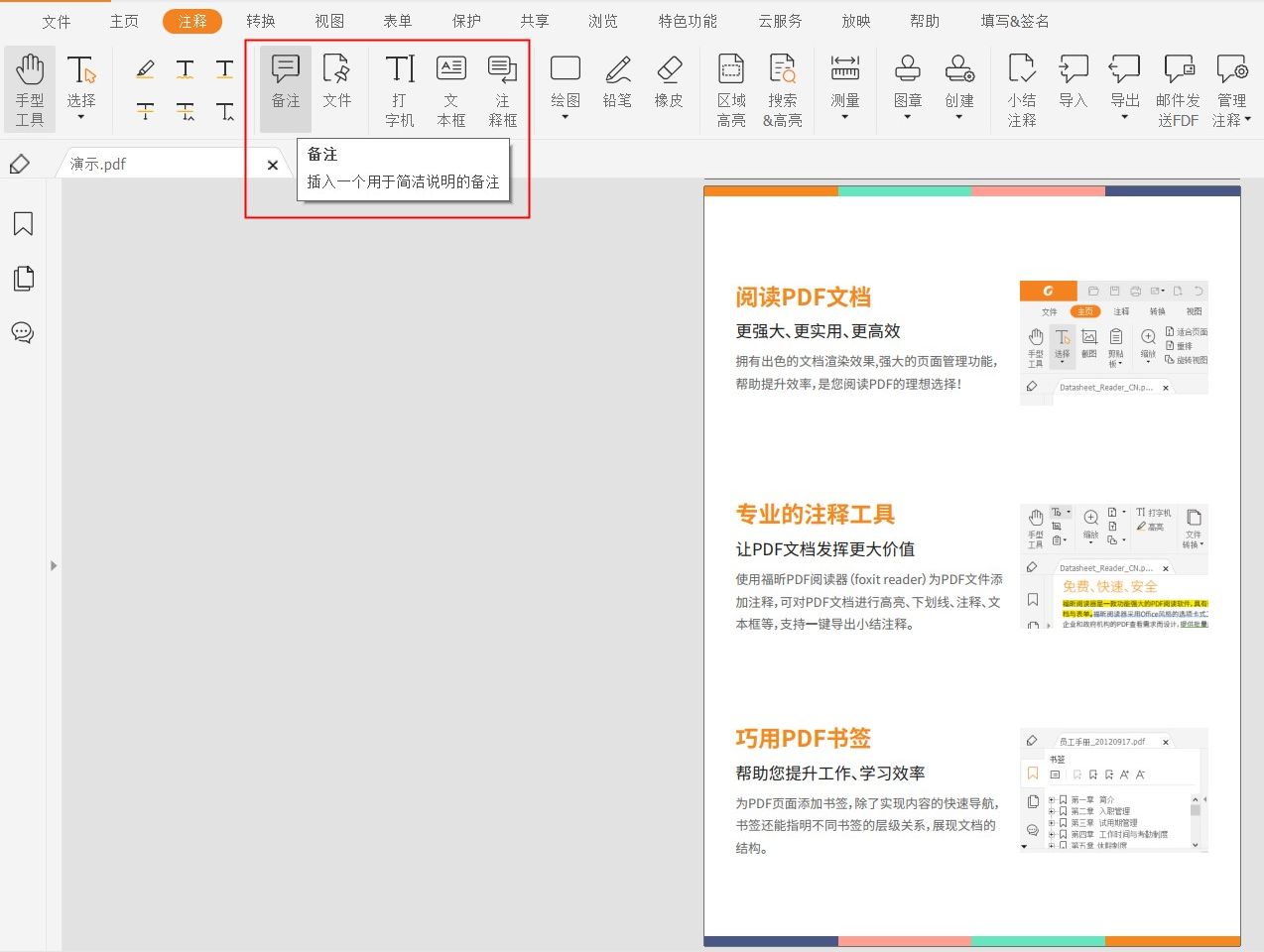This screenshot has width=1264, height=952.
Task: Send comments via 邮件发送FDF
Action: coord(1179,88)
